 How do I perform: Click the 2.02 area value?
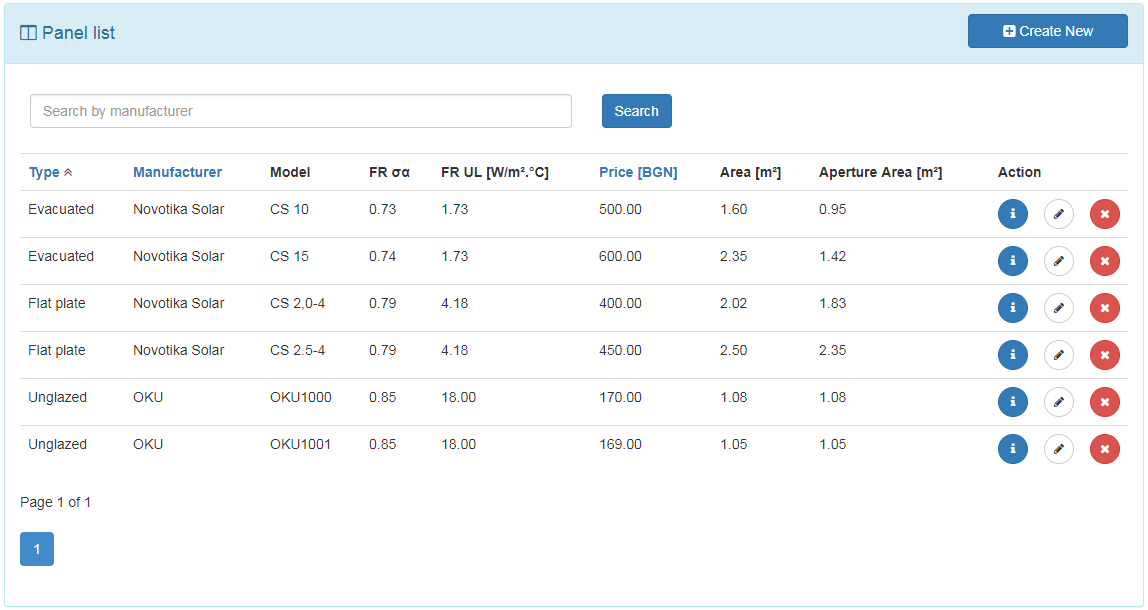734,303
